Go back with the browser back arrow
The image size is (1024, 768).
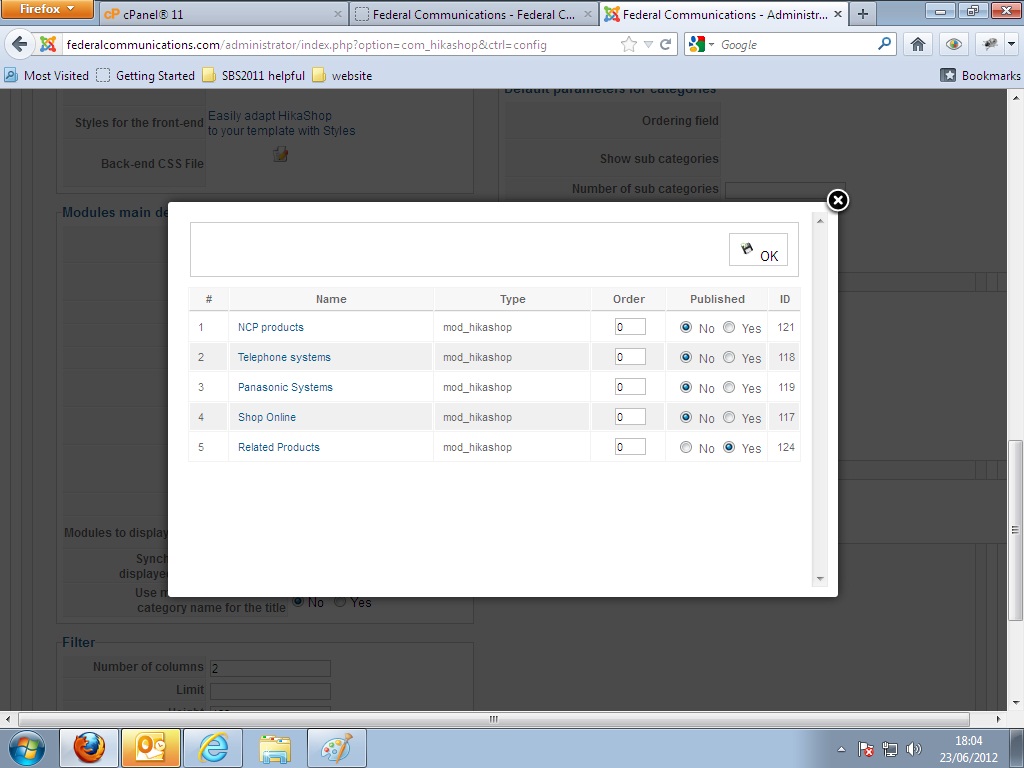click(20, 44)
